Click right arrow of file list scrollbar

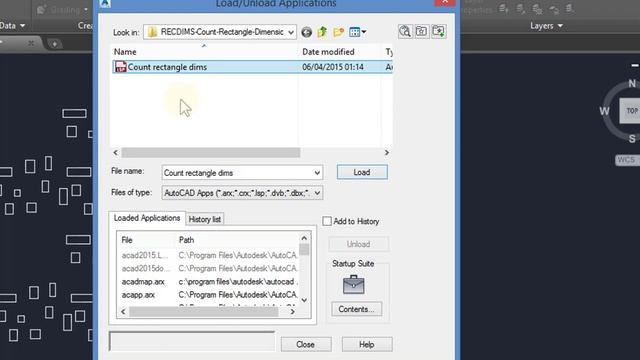387,152
